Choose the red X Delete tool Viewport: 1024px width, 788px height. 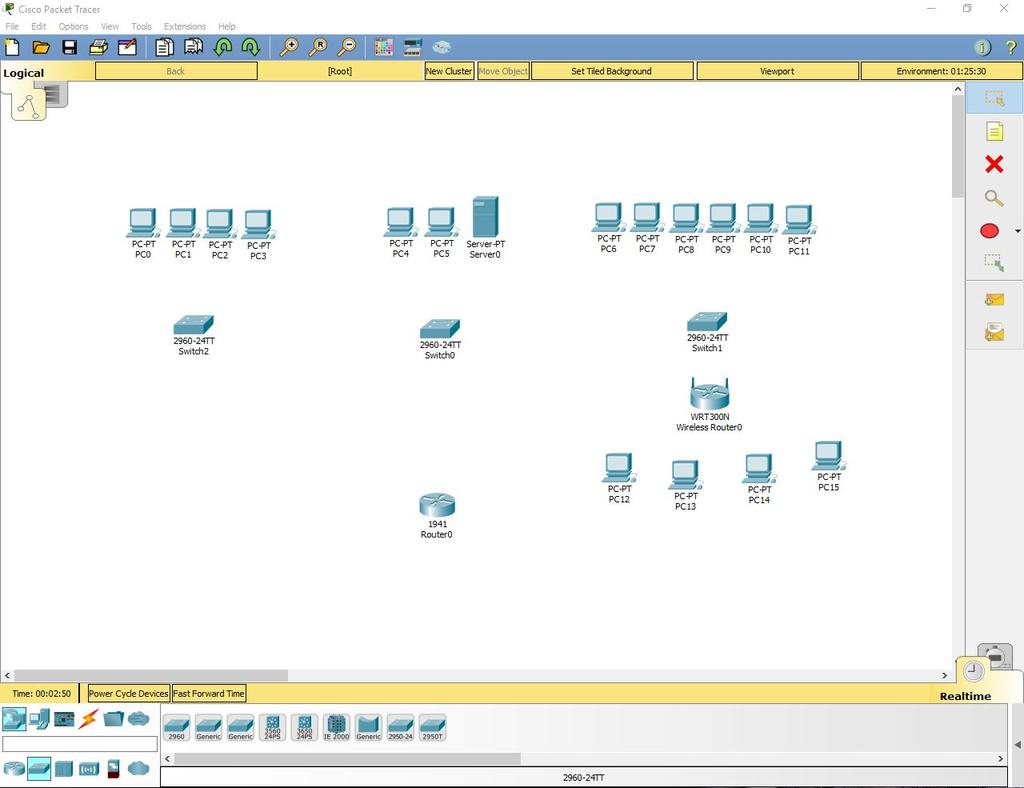[x=994, y=164]
